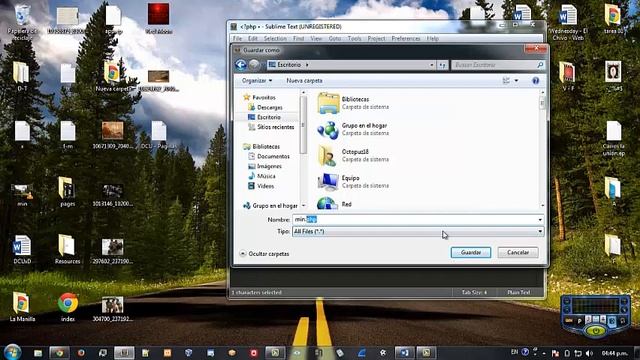Click the EN language indicator in the tray
The width and height of the screenshot is (640, 360).
click(514, 352)
